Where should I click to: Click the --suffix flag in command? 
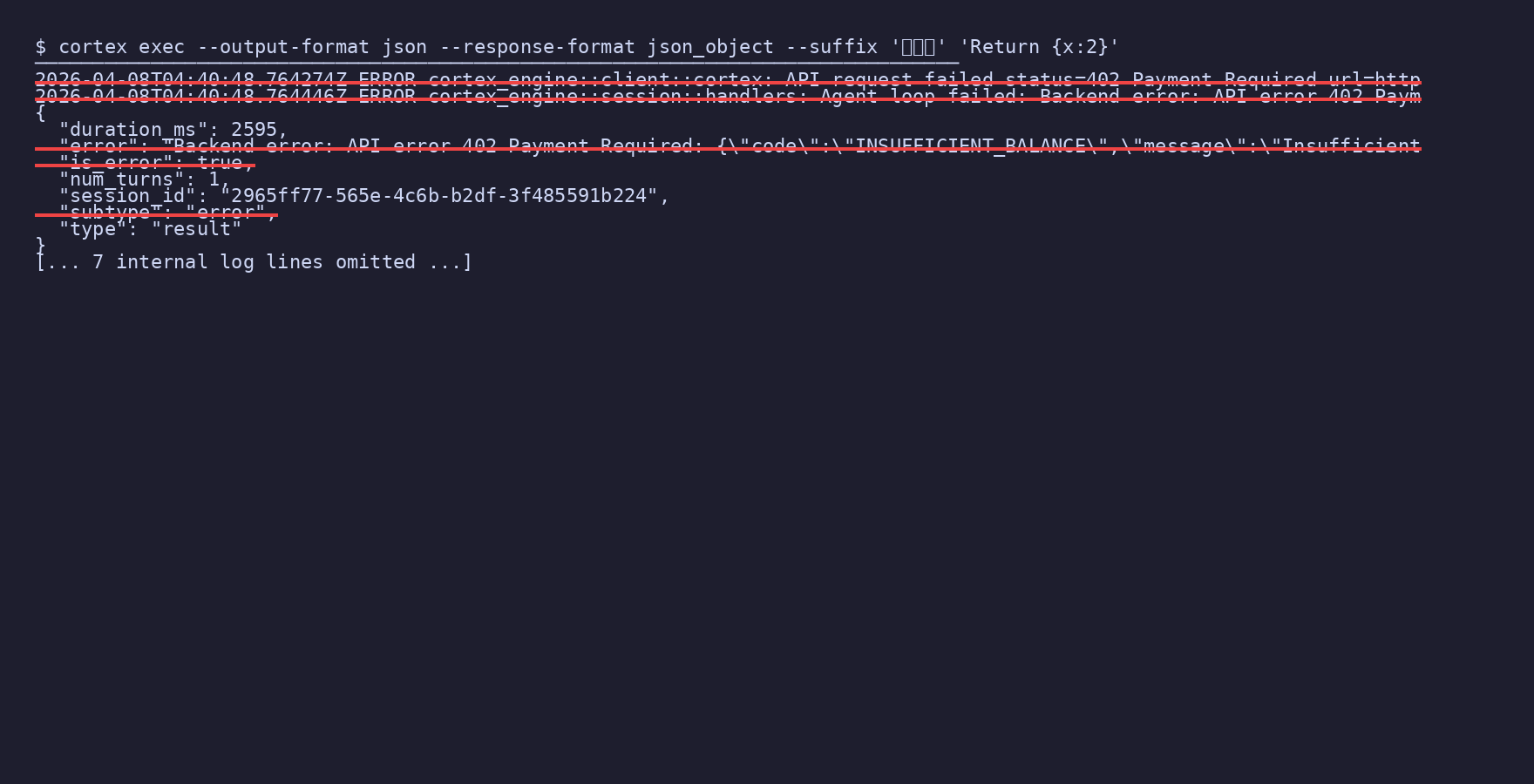[x=831, y=47]
